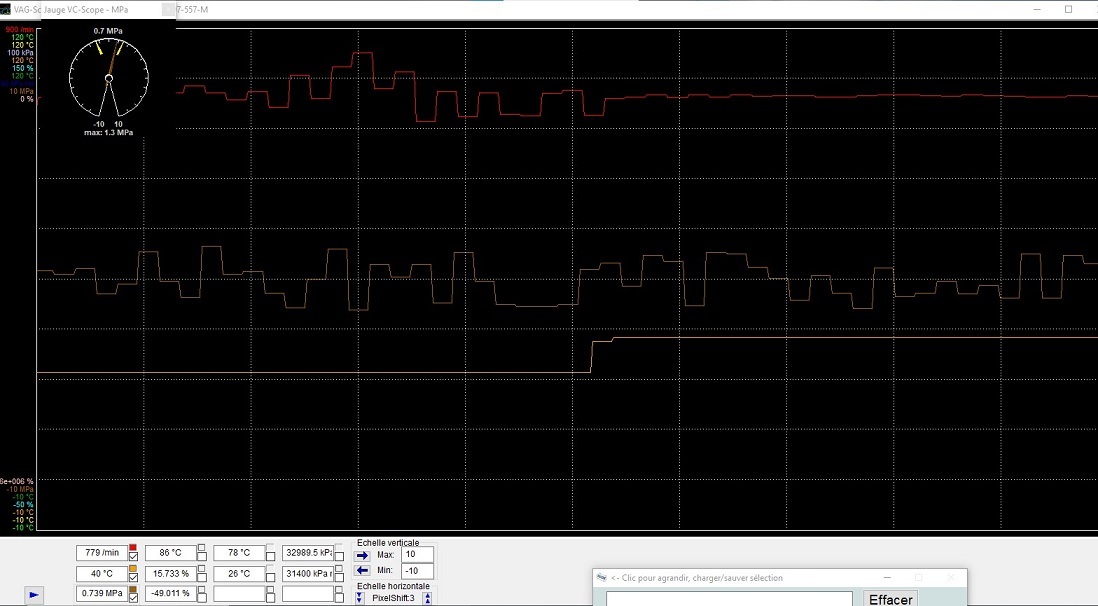Click the 86 °C value field
The width and height of the screenshot is (1098, 606).
point(171,553)
